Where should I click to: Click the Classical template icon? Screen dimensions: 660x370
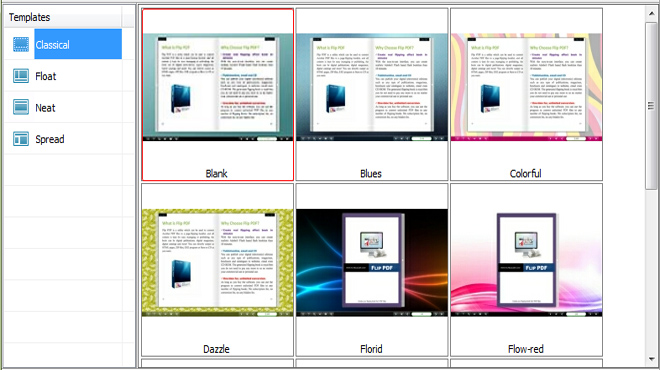coord(21,44)
